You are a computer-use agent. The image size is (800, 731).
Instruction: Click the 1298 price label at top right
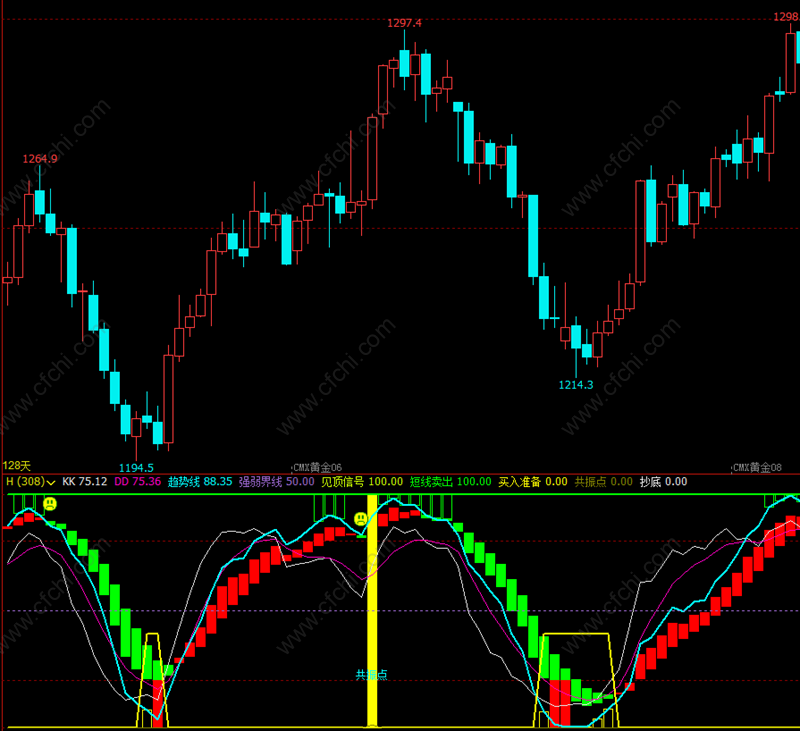(x=786, y=17)
